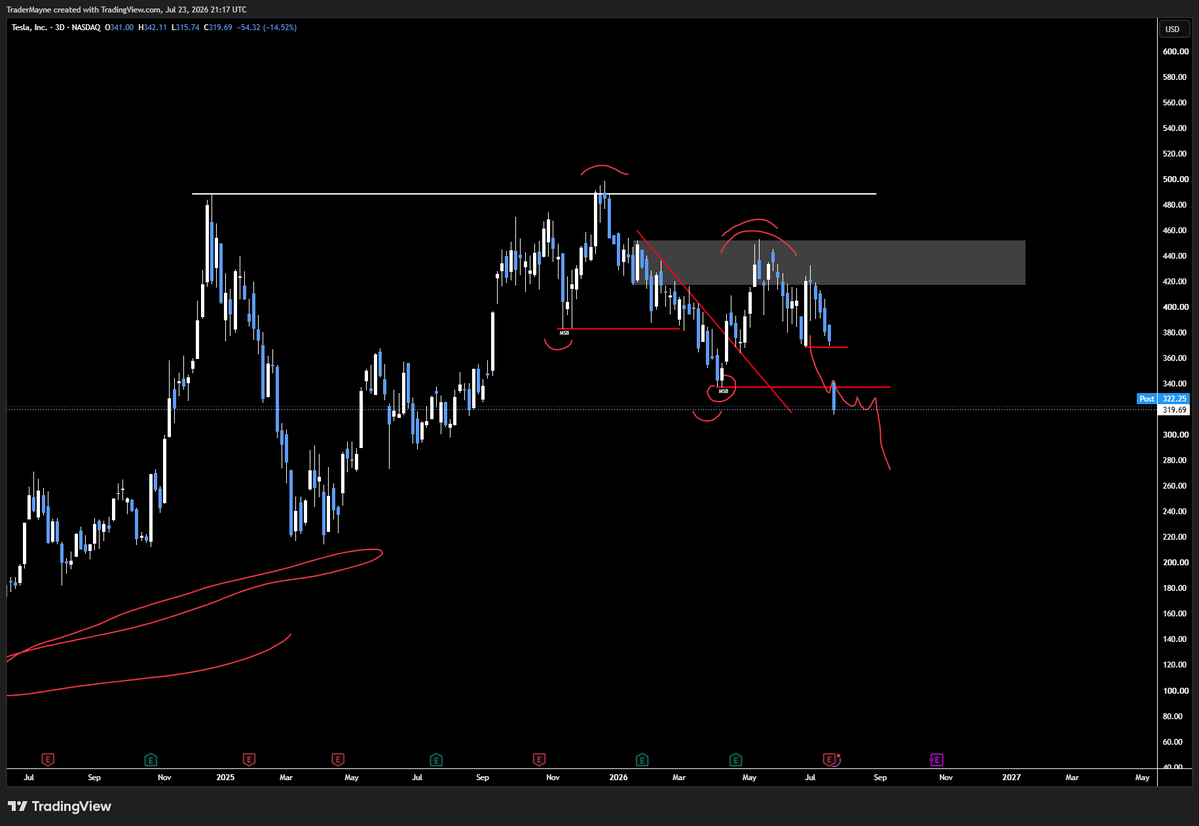Open the red earnings marker just after 2025 label

click(249, 759)
